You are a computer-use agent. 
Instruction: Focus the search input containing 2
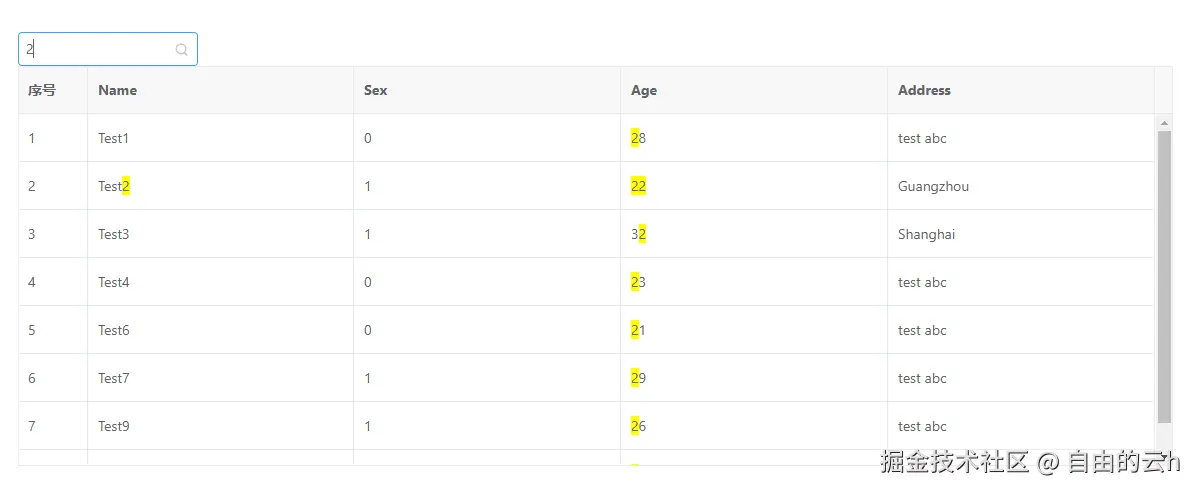pyautogui.click(x=108, y=49)
